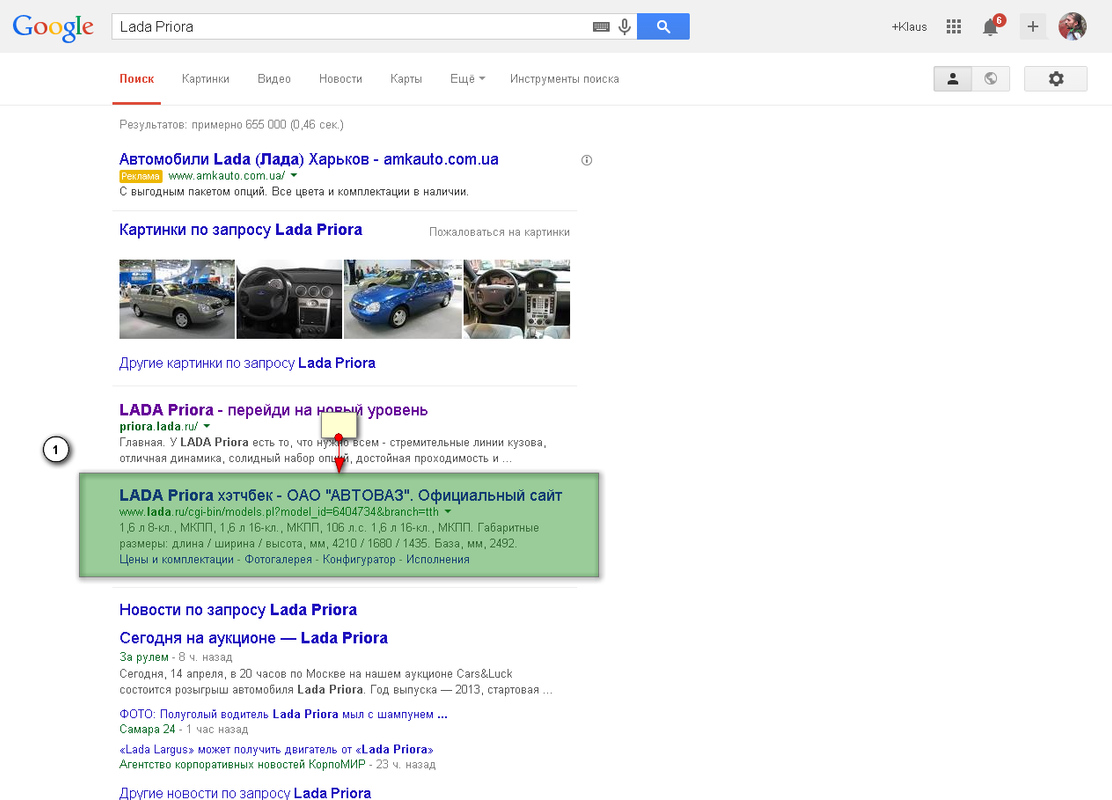The height and width of the screenshot is (800, 1112).
Task: Click the plus share button
Action: tap(1033, 27)
